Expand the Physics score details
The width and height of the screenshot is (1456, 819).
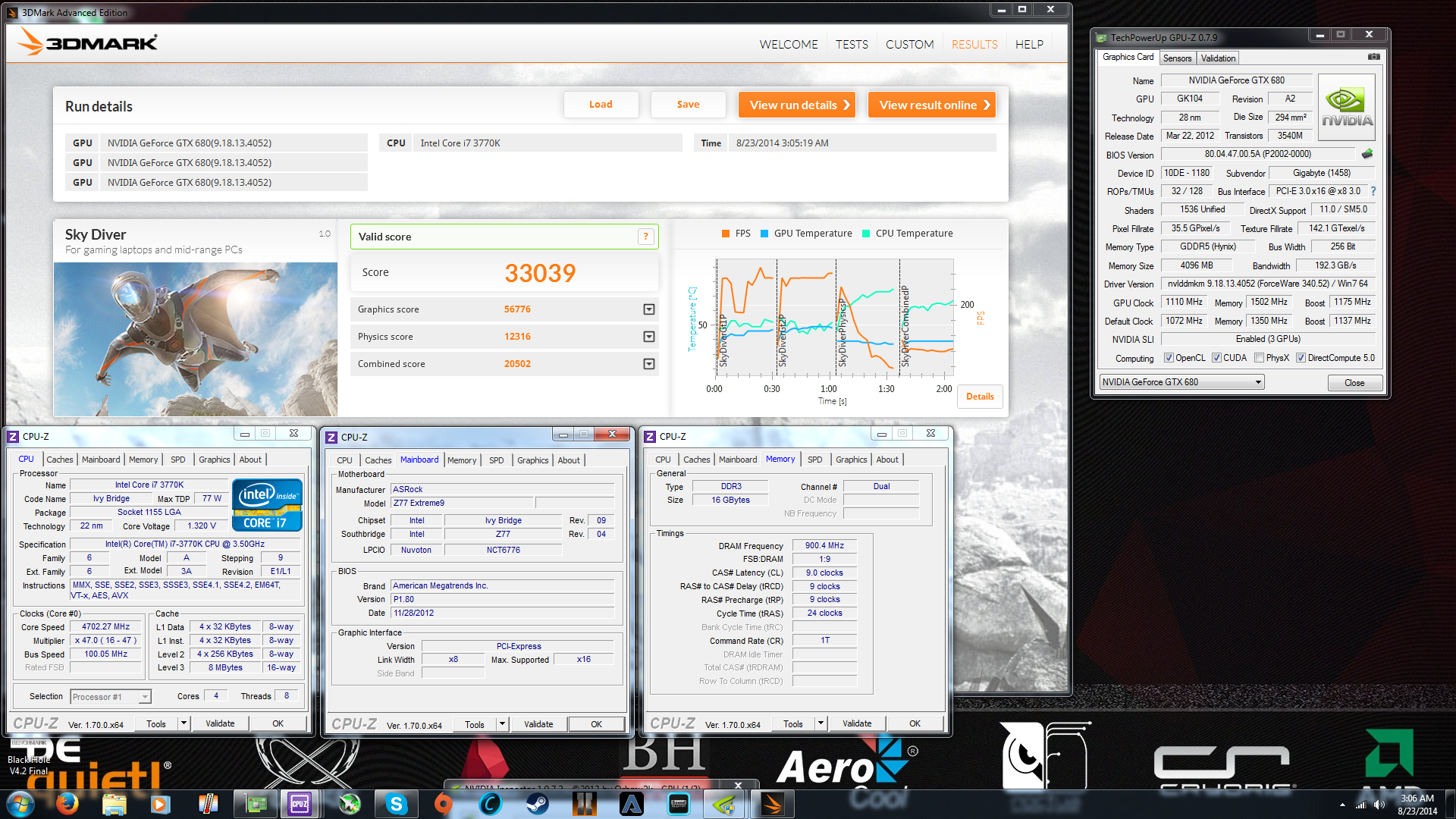coord(649,337)
